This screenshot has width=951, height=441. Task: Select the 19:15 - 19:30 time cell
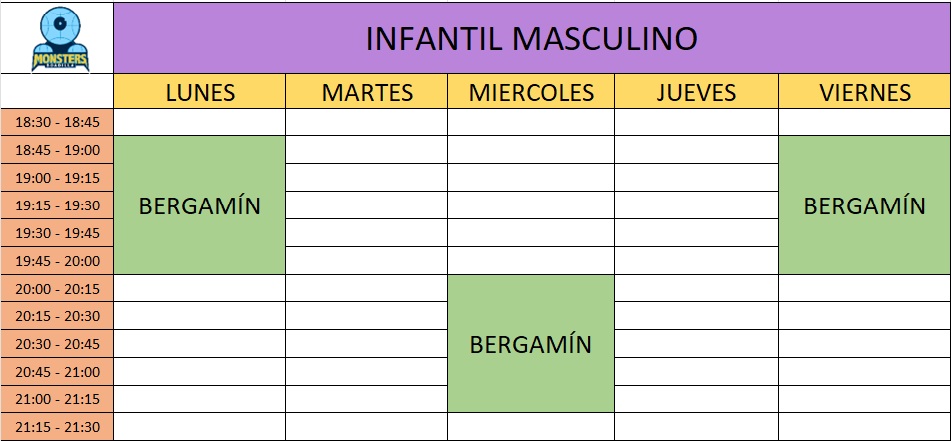tap(58, 205)
